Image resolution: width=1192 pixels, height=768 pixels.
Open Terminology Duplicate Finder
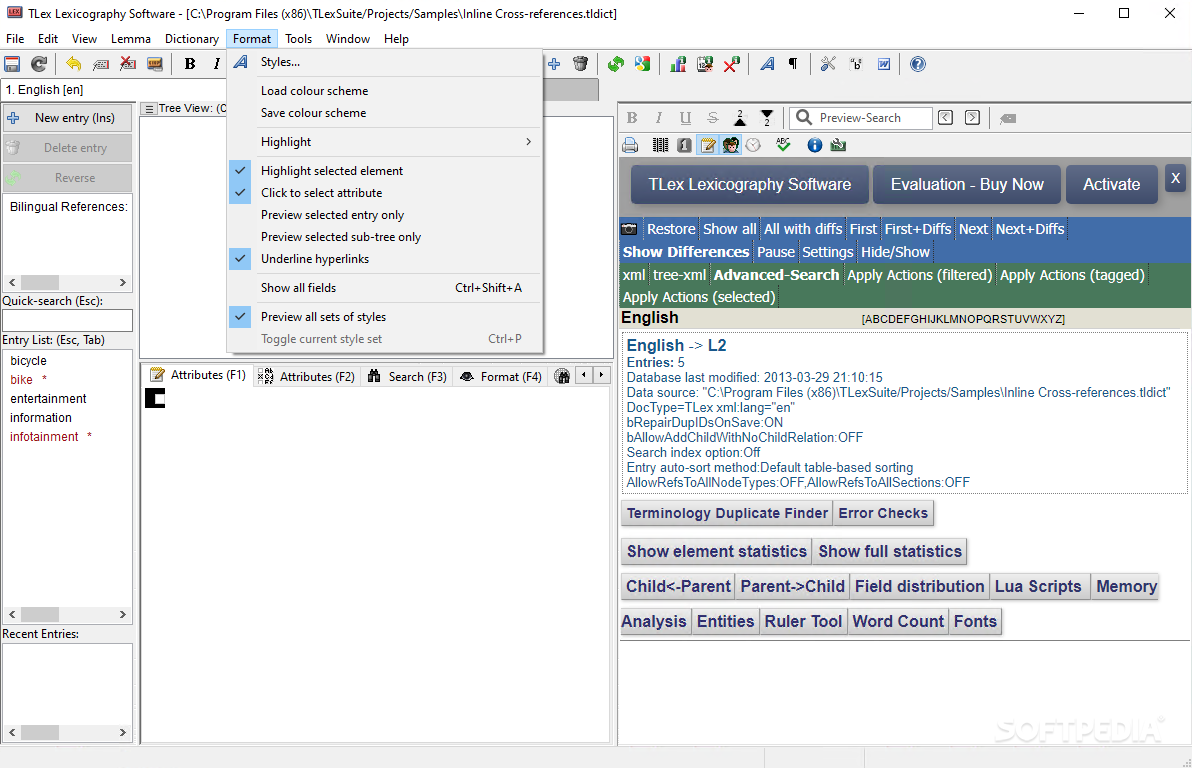[727, 513]
